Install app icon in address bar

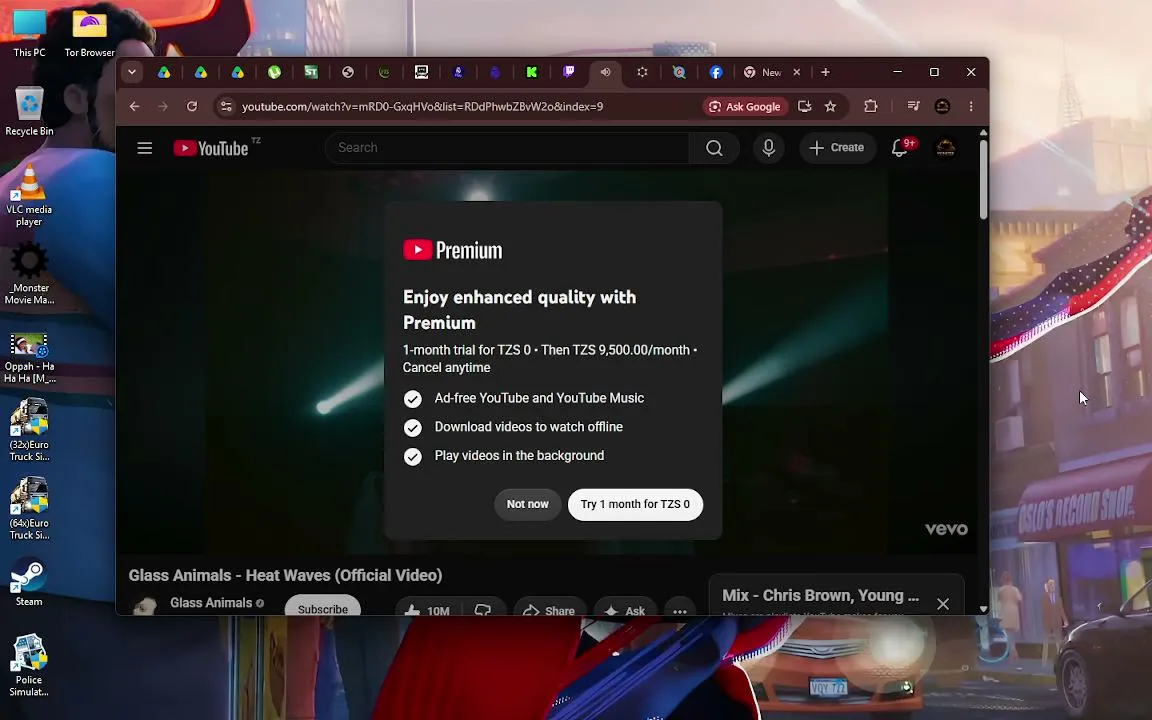[x=804, y=107]
